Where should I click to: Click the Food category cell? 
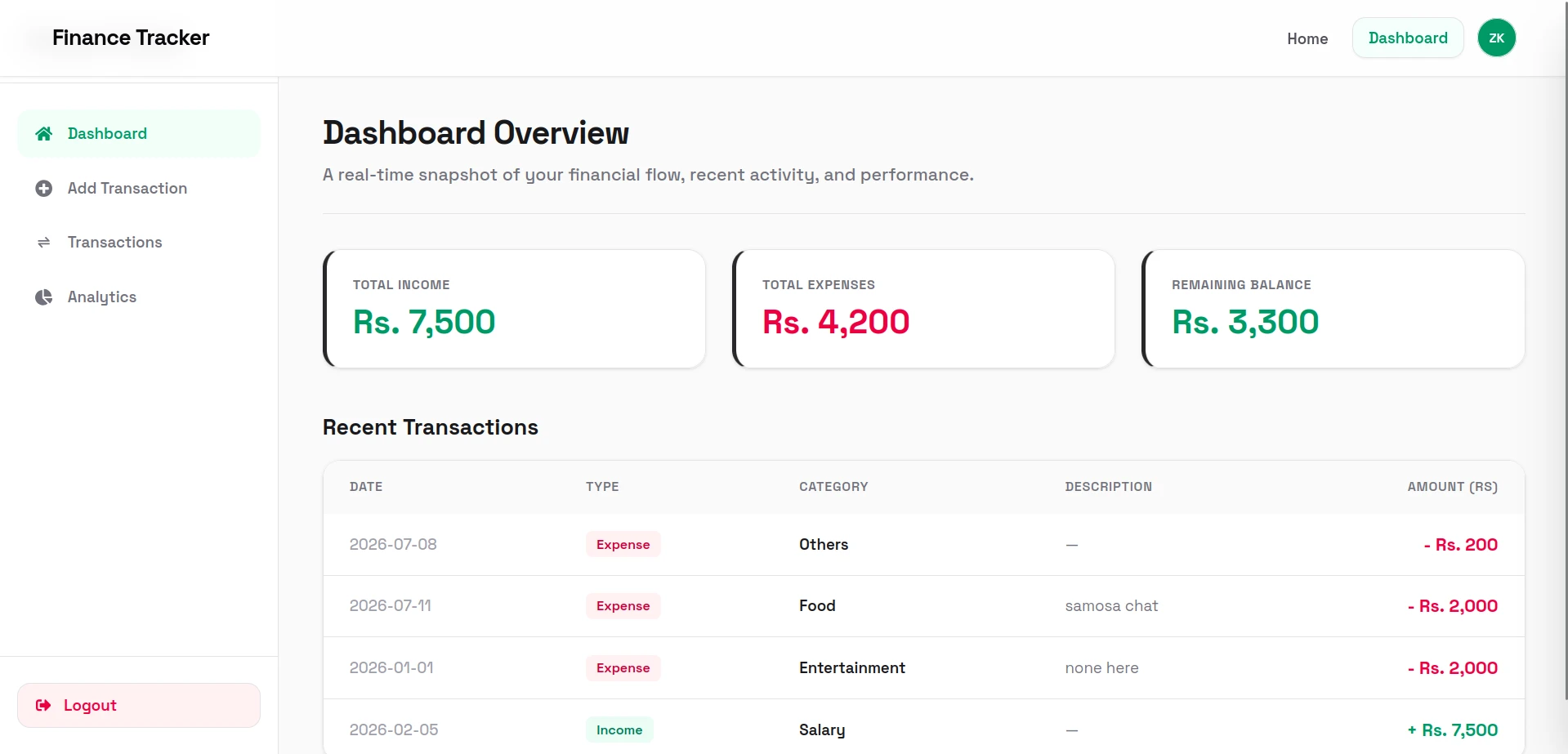817,606
